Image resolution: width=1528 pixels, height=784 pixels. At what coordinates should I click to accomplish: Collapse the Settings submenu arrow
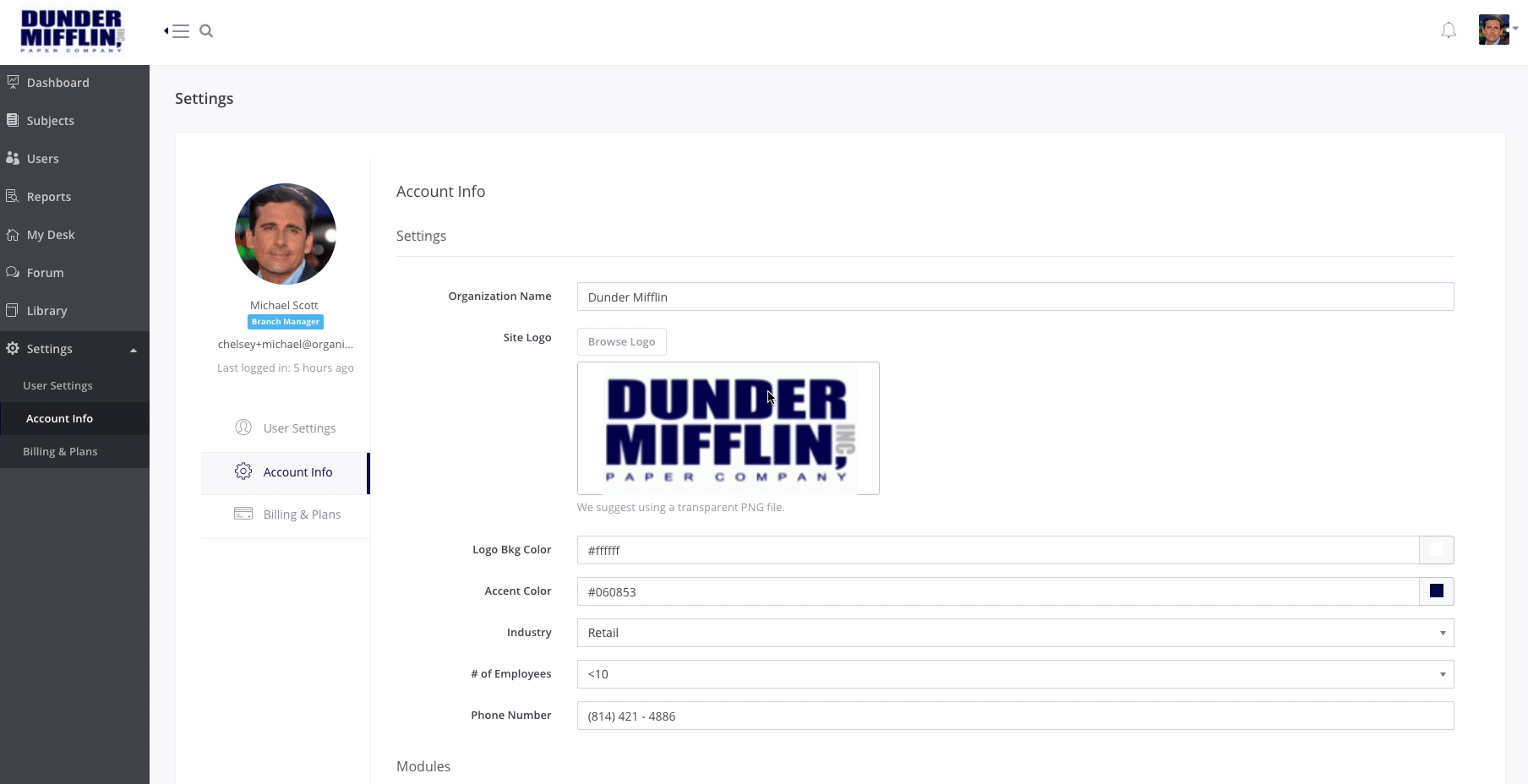click(134, 350)
